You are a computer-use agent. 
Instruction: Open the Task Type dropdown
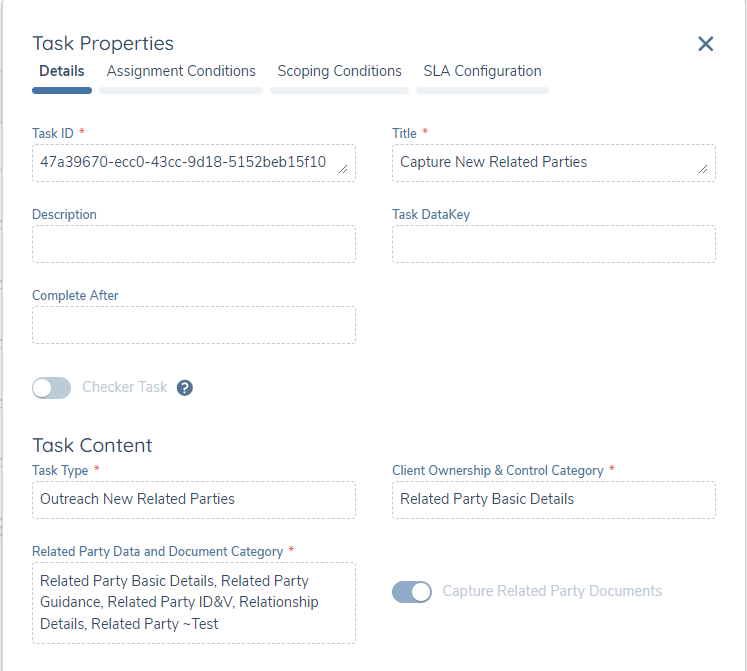[193, 500]
